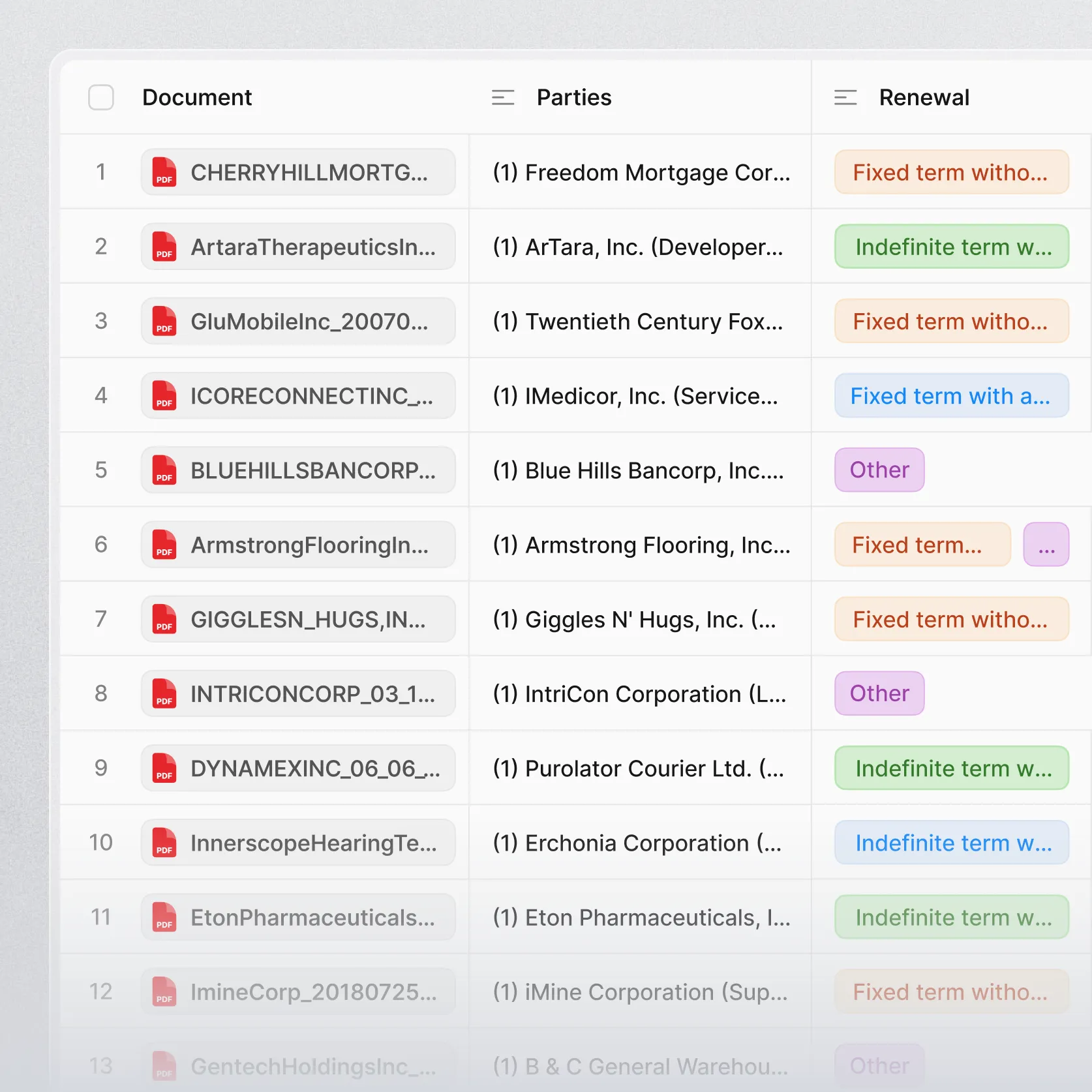Open the BLUEHILLSBANCORP... document chip
The height and width of the screenshot is (1092, 1092).
point(298,470)
